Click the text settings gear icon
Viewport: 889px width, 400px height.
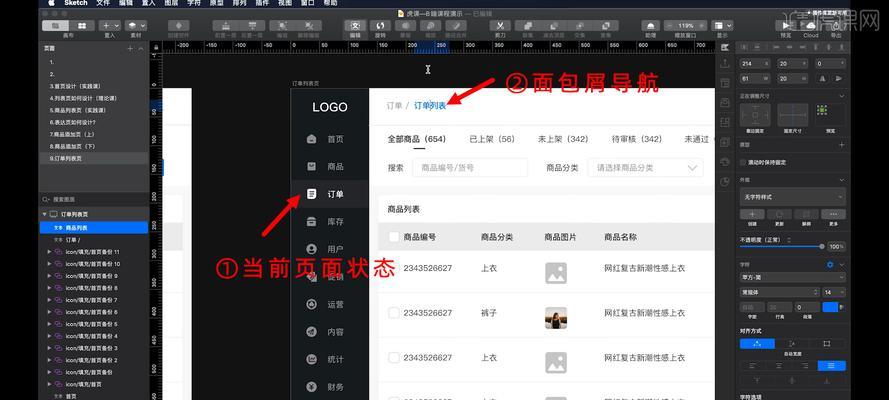click(x=830, y=265)
